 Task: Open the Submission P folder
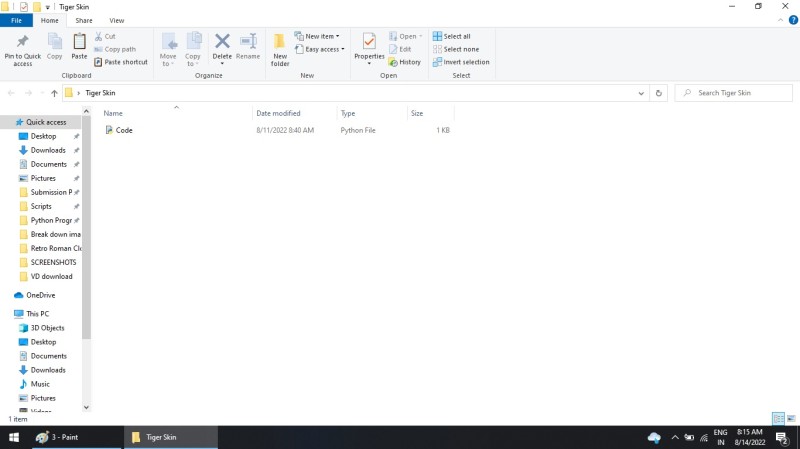51,192
